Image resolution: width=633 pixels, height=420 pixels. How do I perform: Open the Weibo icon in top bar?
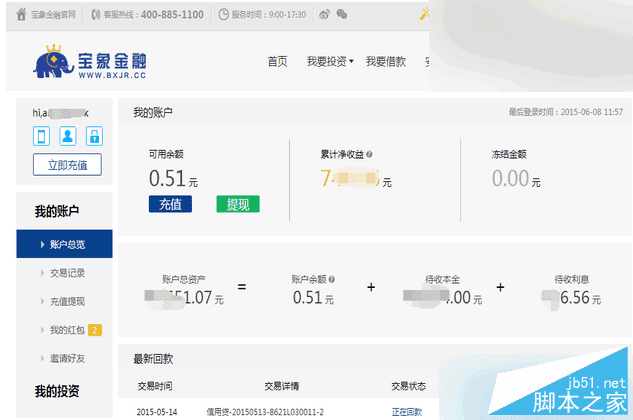(324, 15)
